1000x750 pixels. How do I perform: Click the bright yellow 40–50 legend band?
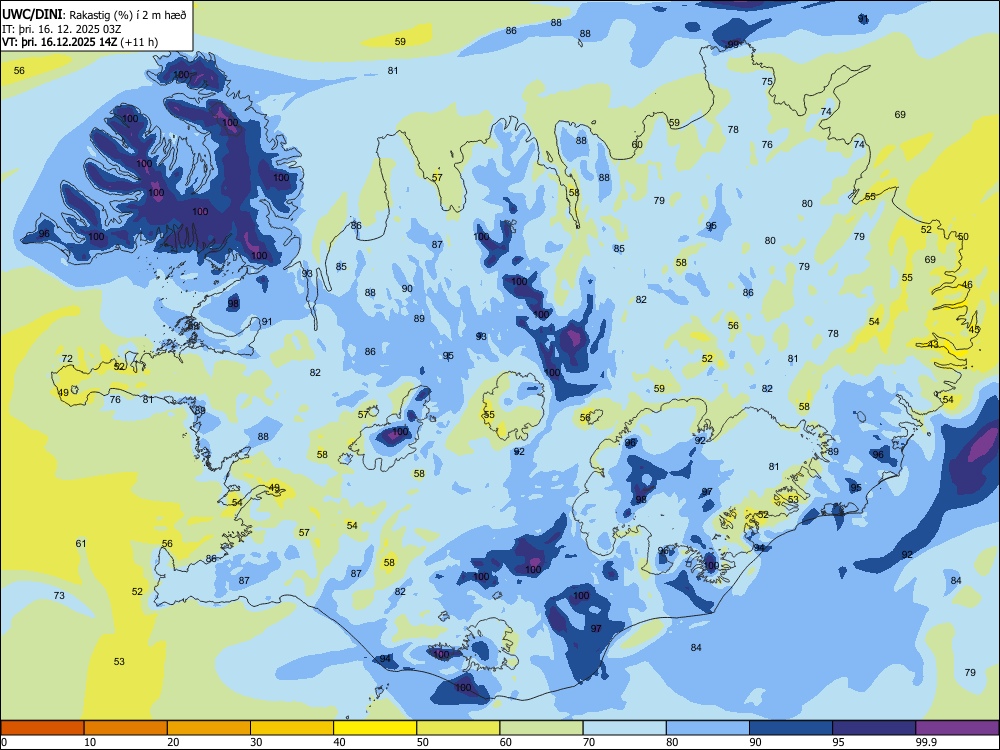pos(375,728)
